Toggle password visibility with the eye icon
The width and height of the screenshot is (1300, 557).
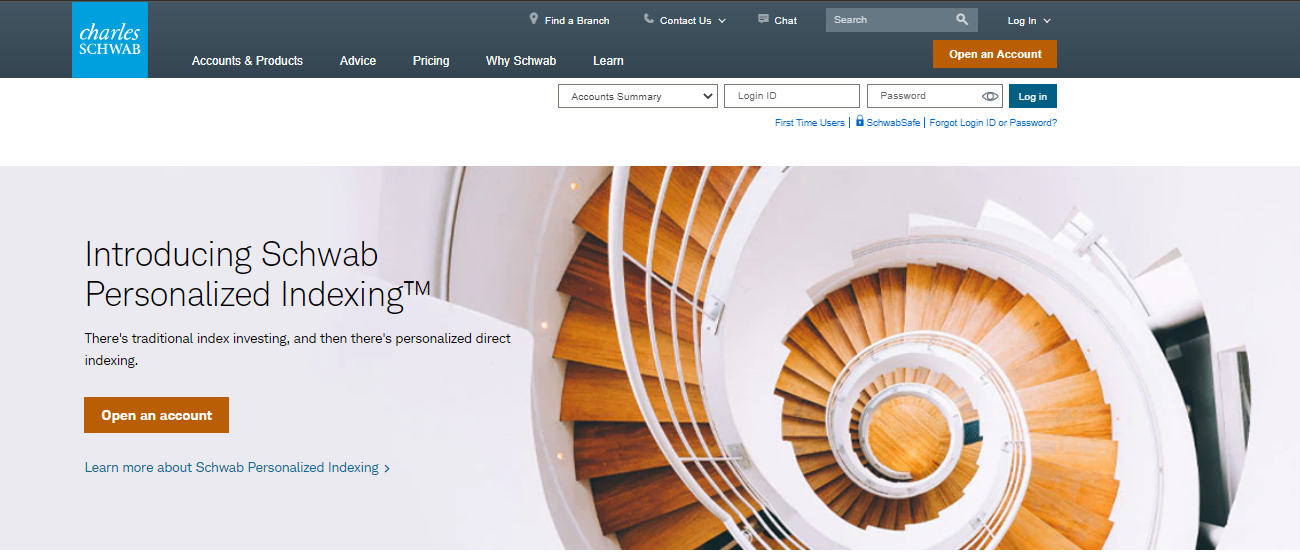(990, 96)
